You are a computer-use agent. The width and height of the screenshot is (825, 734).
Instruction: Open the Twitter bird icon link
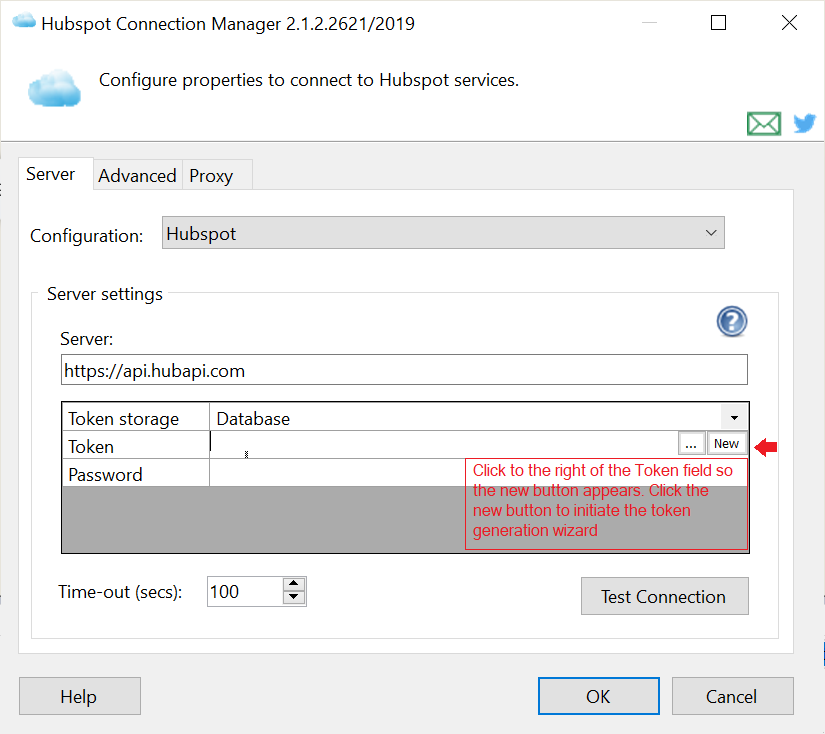click(804, 124)
